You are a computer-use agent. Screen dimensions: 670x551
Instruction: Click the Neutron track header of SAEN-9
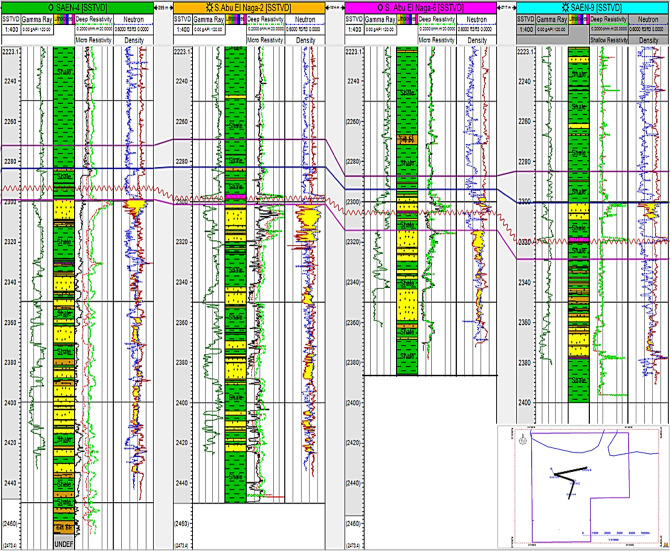click(x=646, y=19)
